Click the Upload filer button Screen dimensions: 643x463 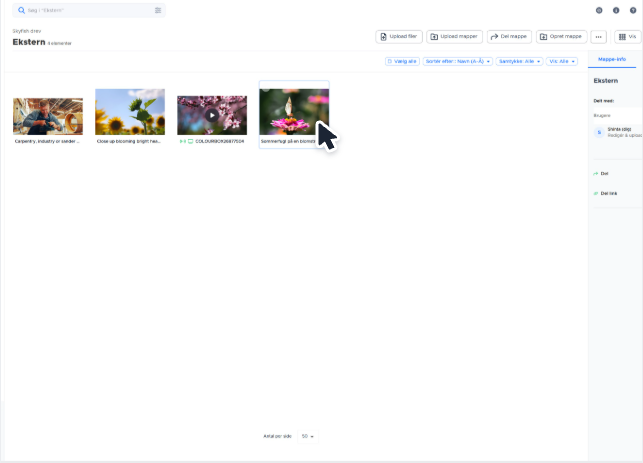[x=399, y=36]
